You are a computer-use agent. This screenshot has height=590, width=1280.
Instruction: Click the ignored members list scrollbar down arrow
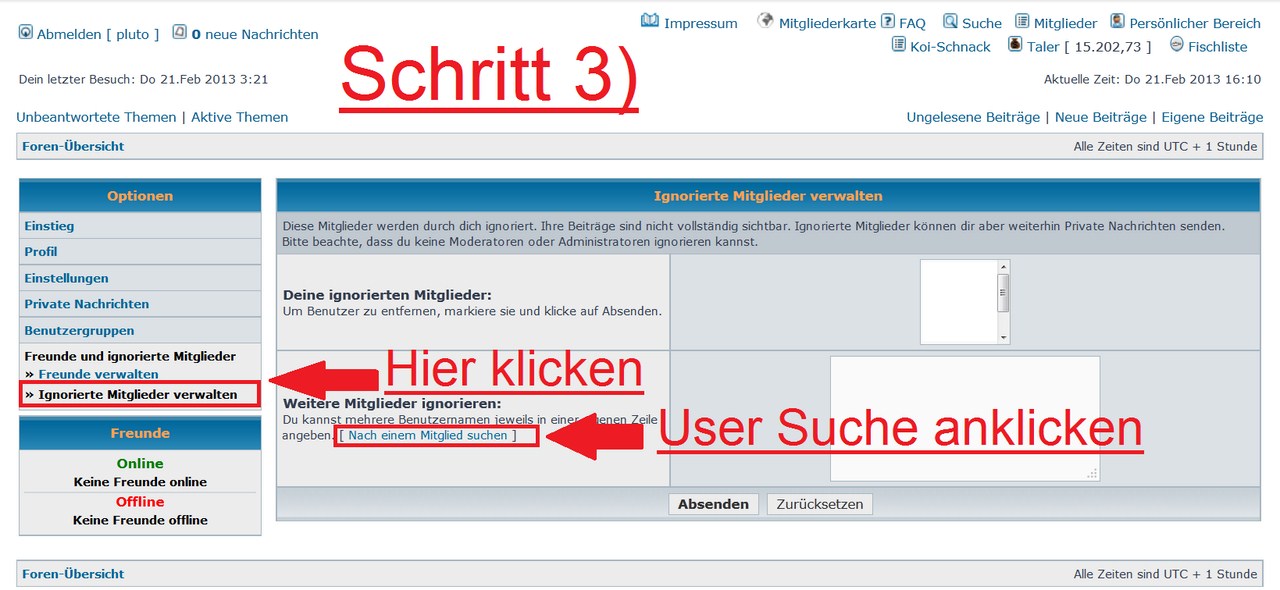(1004, 338)
